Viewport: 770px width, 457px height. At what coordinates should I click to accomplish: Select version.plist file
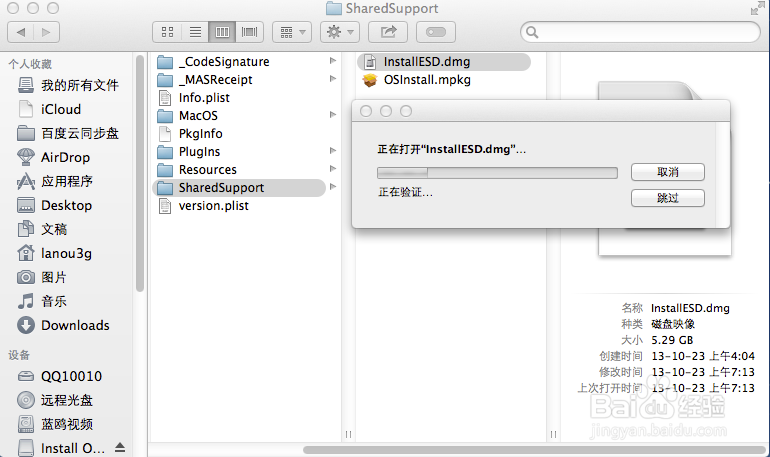pyautogui.click(x=203, y=206)
